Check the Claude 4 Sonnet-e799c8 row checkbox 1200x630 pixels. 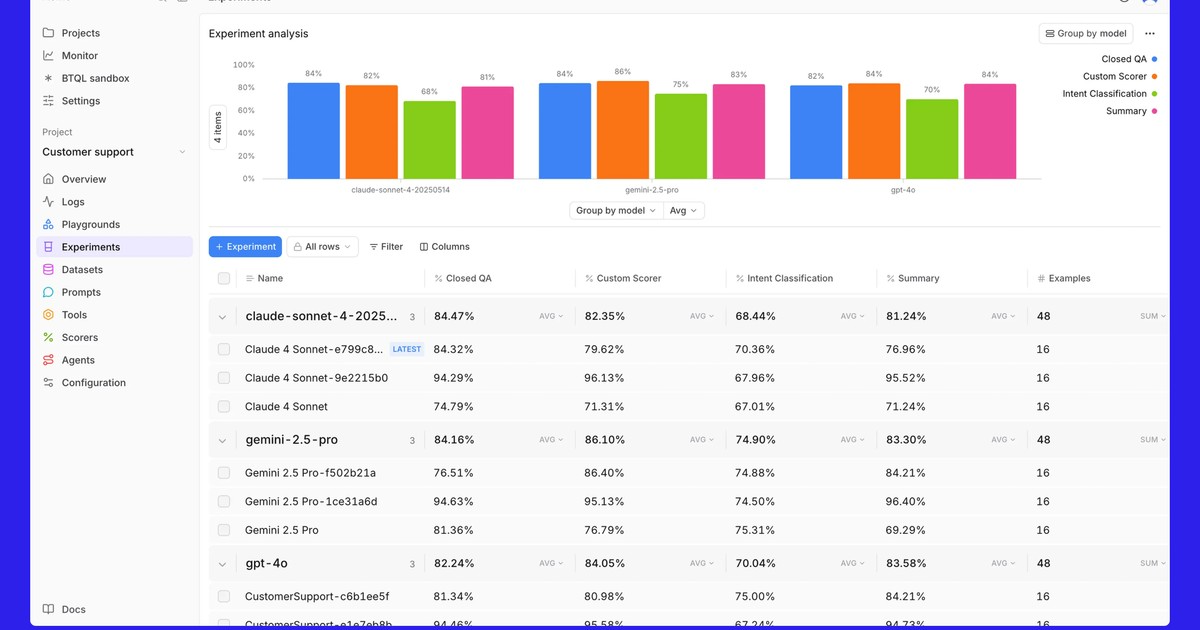pyautogui.click(x=224, y=350)
